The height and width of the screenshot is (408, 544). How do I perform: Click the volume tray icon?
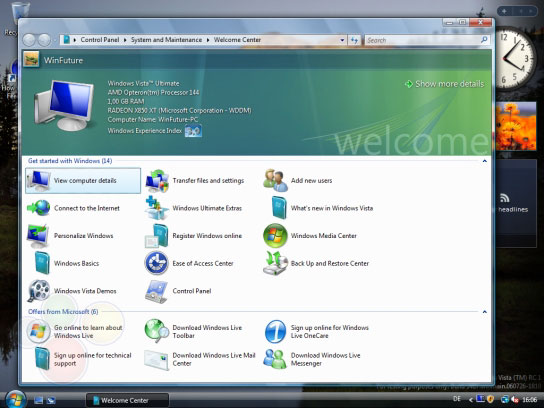[x=515, y=400]
